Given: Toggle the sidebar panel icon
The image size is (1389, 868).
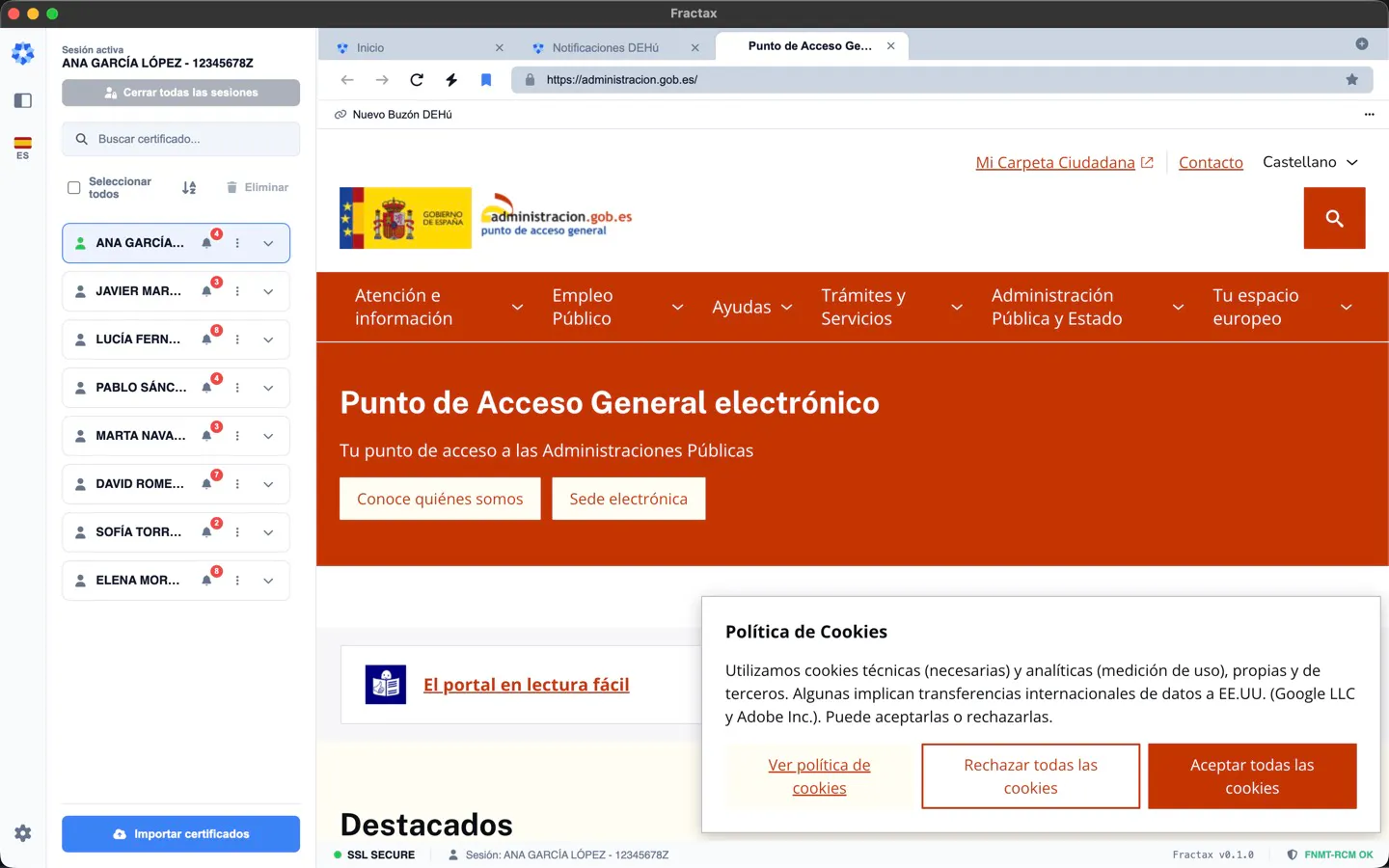Looking at the screenshot, I should point(23,100).
